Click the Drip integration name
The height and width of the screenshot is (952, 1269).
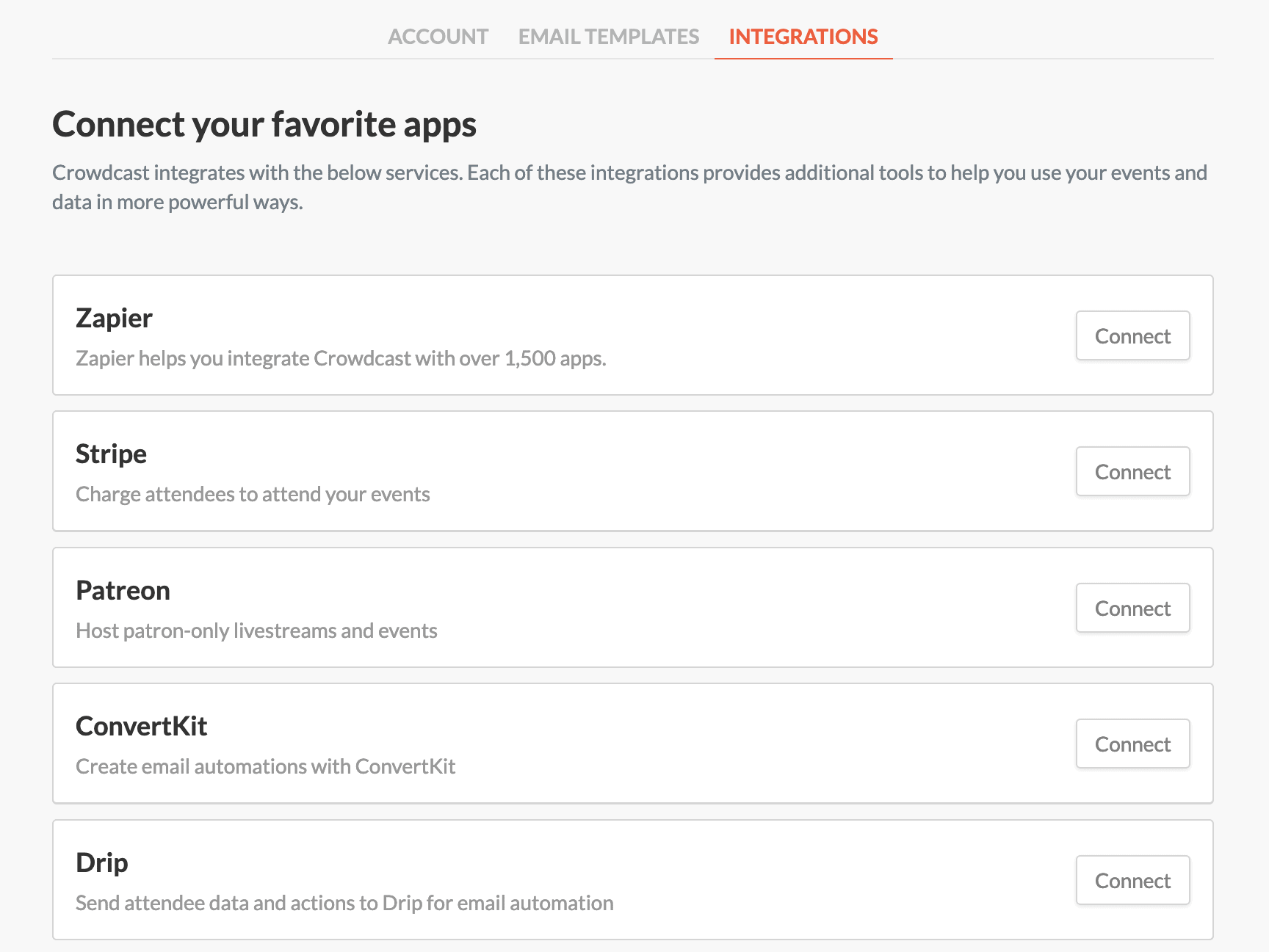(101, 862)
